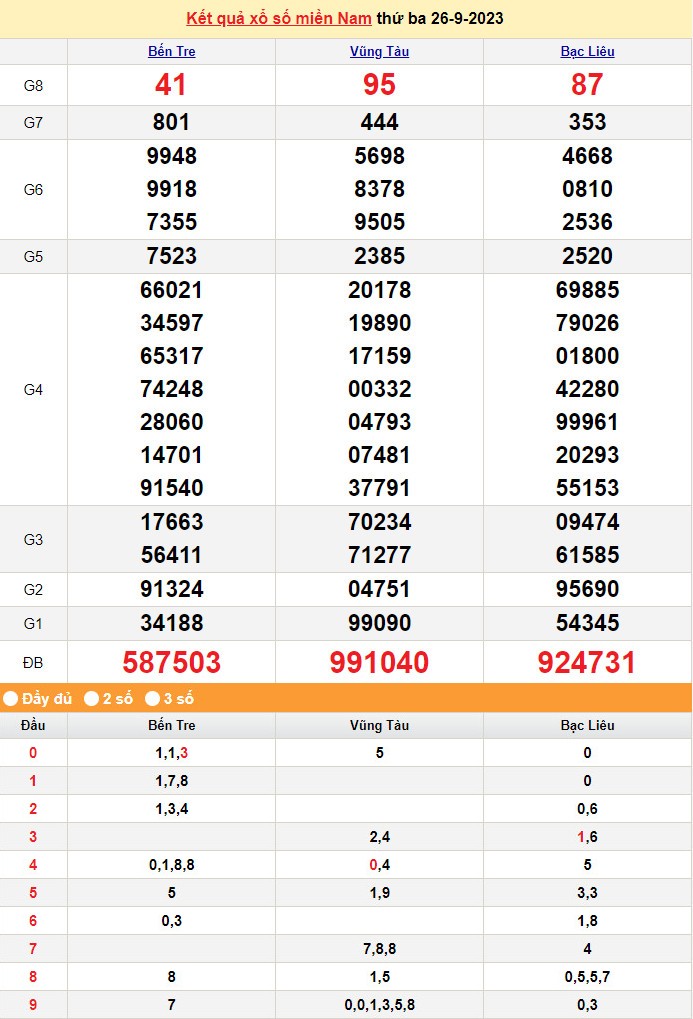Click the G1 result 34188

coord(171,623)
